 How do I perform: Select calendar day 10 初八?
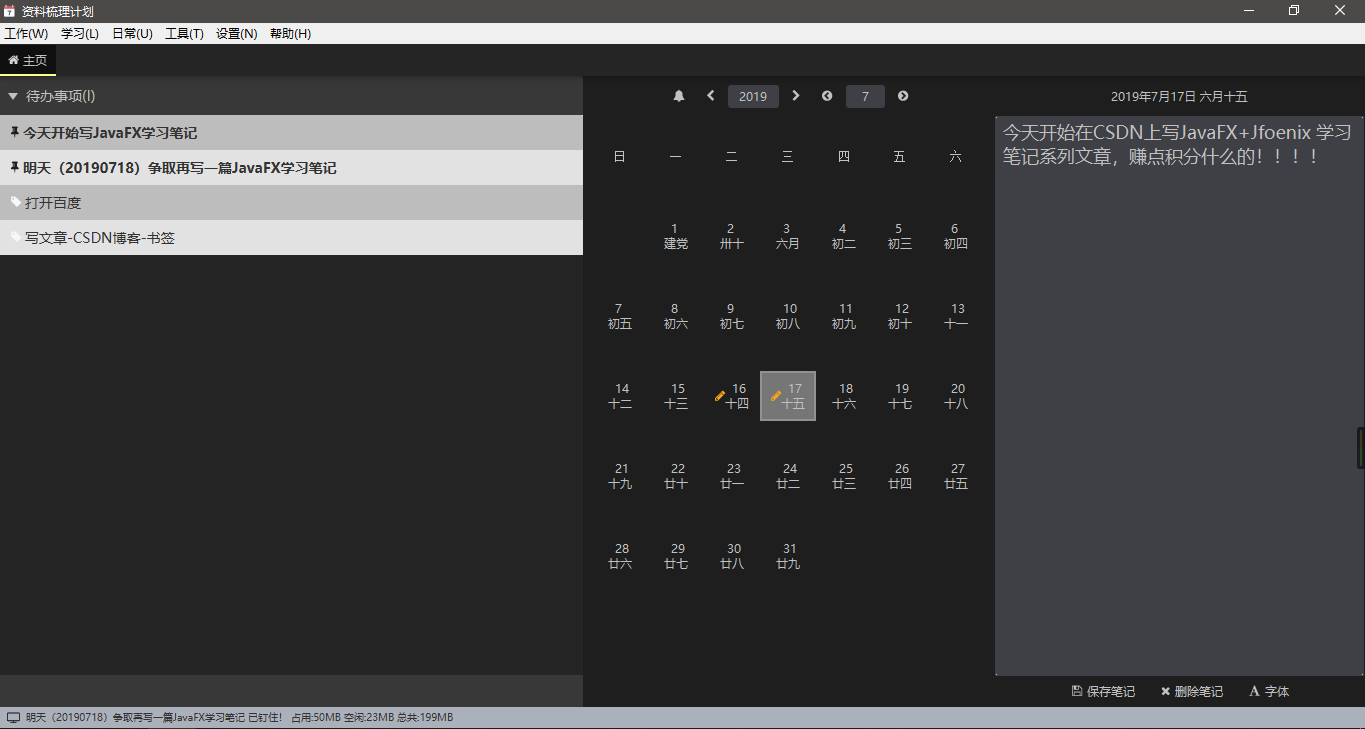pyautogui.click(x=788, y=316)
